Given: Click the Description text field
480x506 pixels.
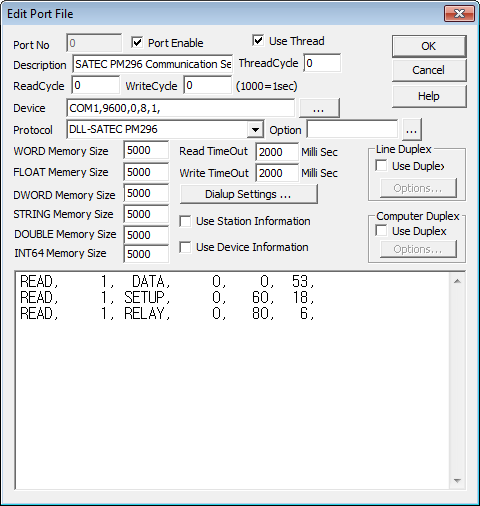Looking at the screenshot, I should click(x=152, y=64).
